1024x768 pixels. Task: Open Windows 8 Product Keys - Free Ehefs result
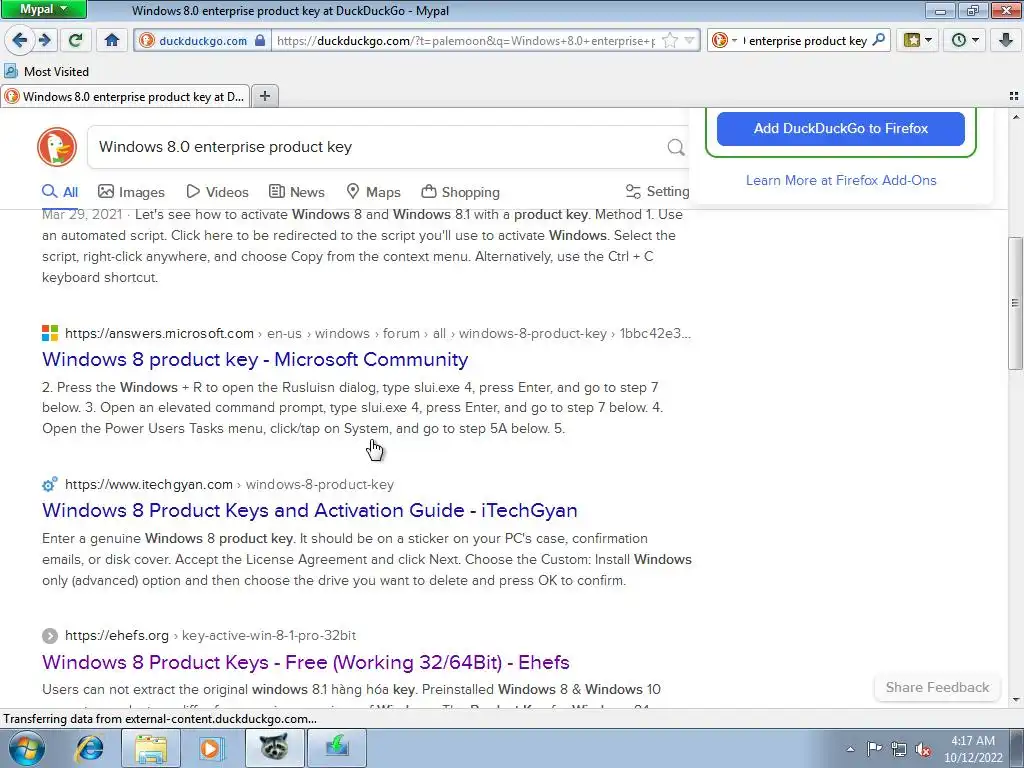306,662
